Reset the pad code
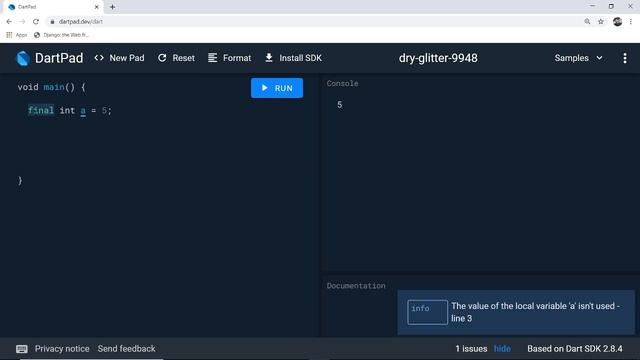The width and height of the screenshot is (640, 360). pos(176,58)
